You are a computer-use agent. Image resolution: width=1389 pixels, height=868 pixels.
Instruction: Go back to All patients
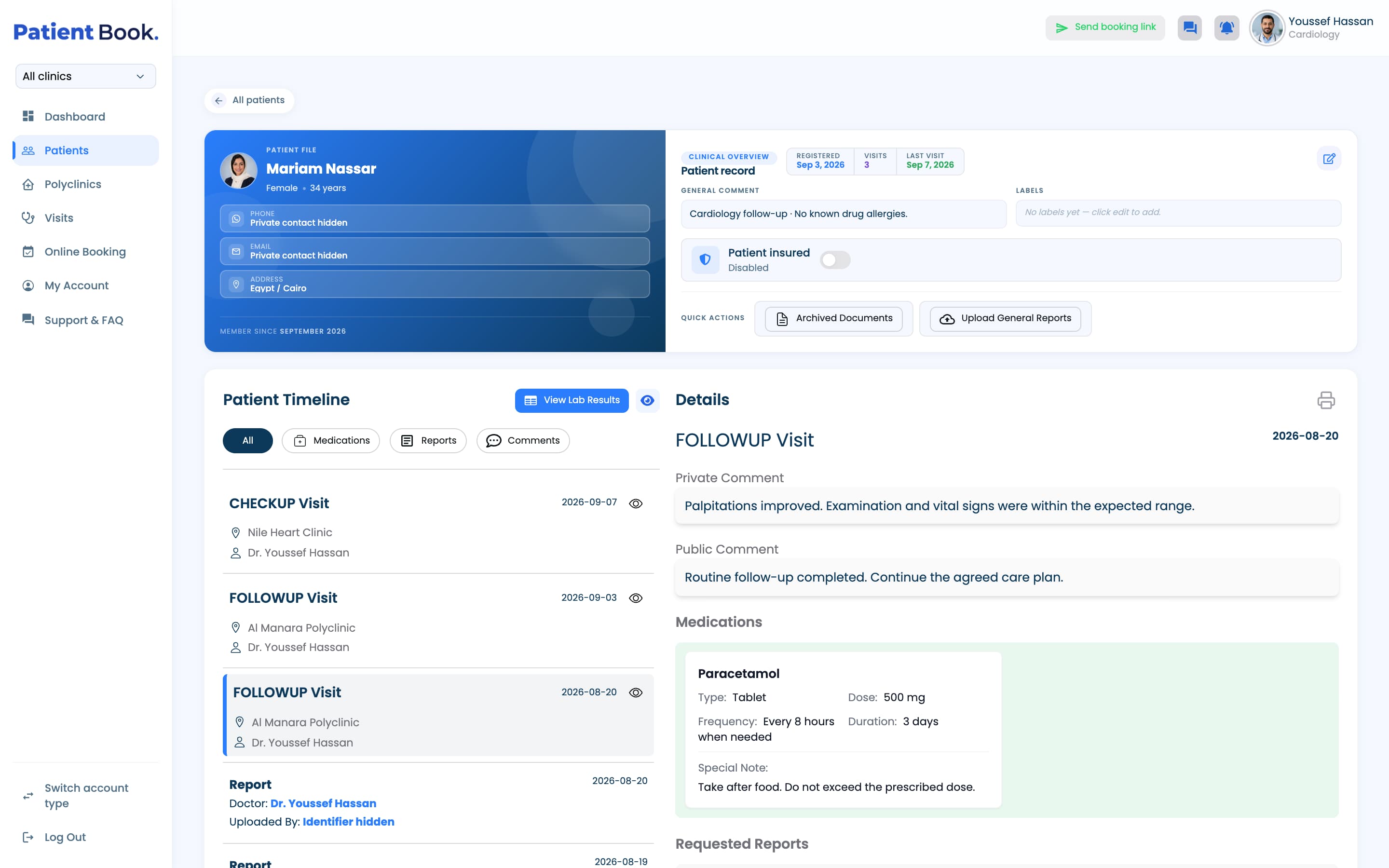[x=249, y=100]
